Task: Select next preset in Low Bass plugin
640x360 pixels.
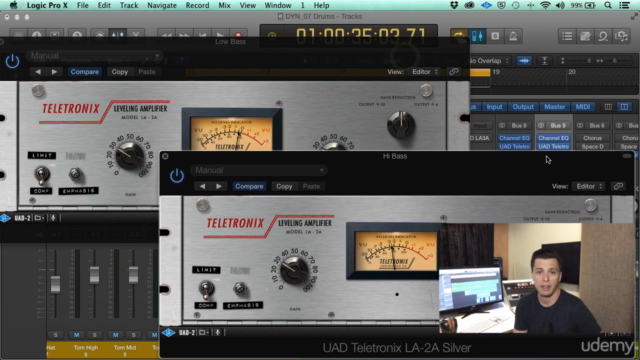Action: (54, 72)
